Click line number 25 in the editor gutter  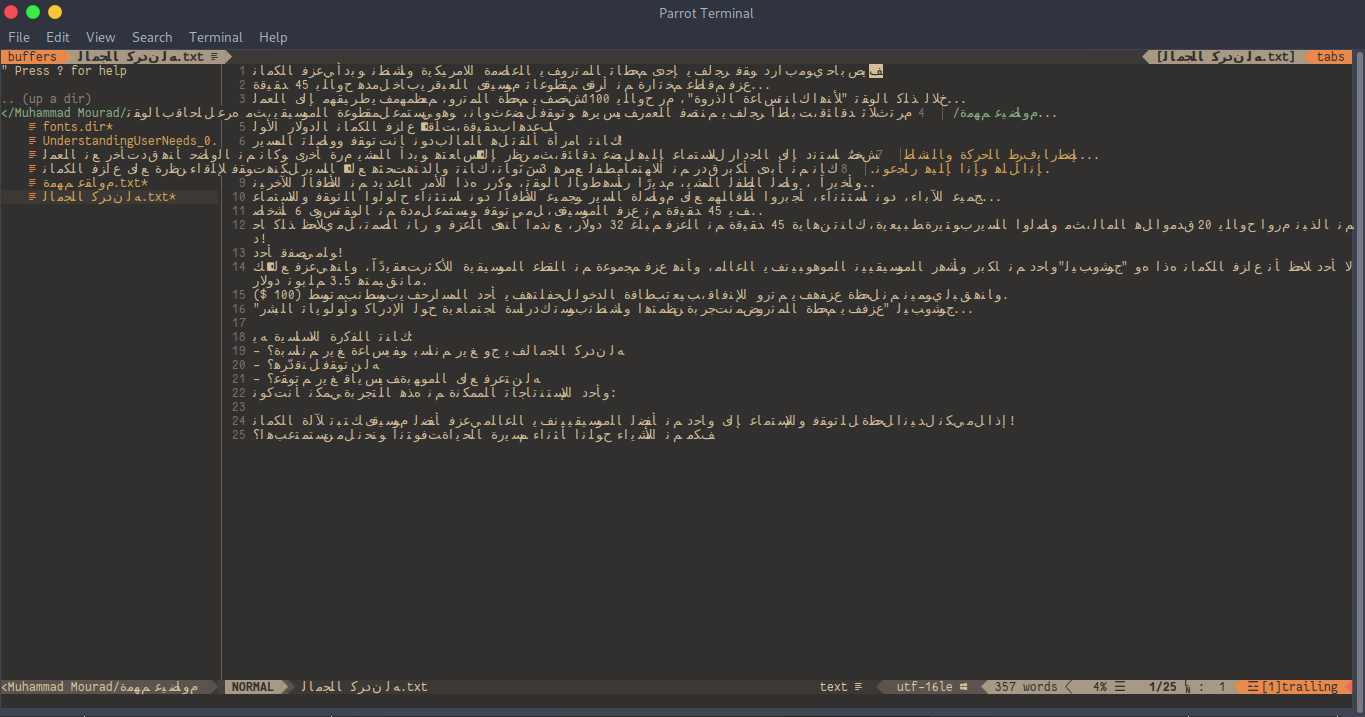[x=238, y=435]
